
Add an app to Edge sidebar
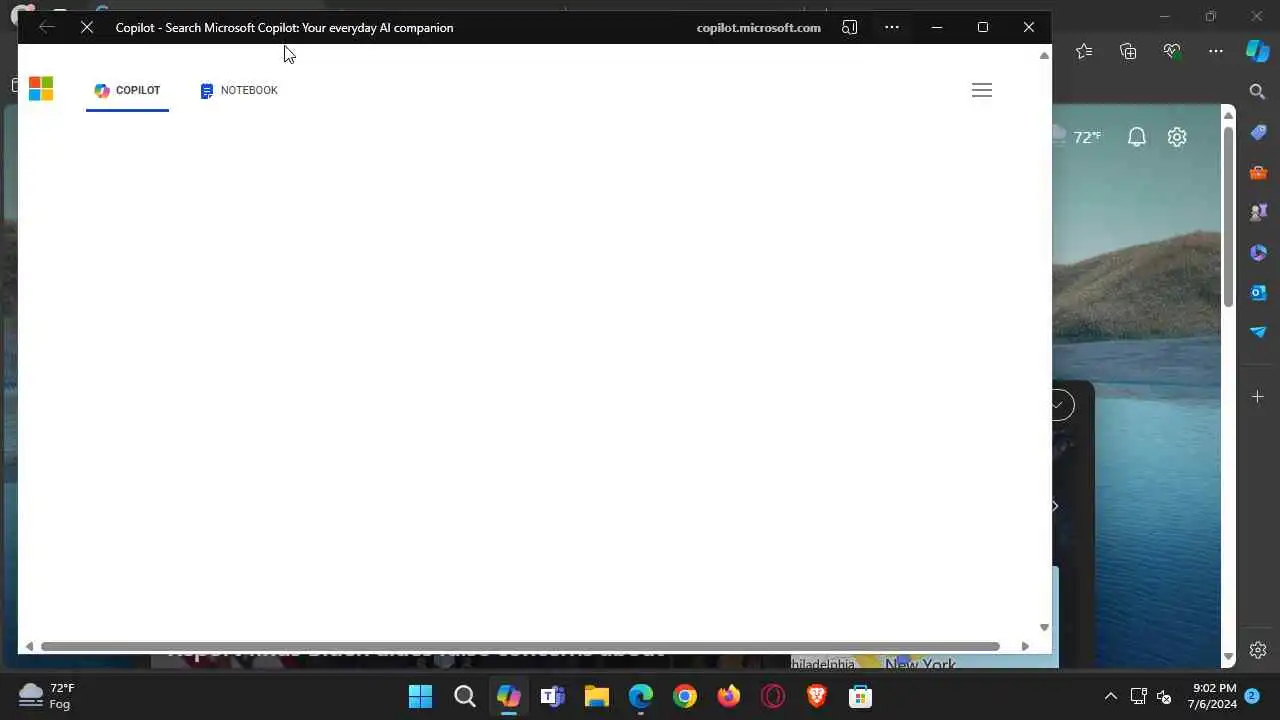click(1258, 397)
